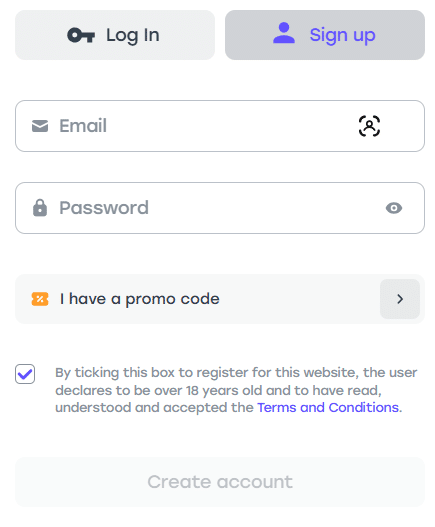
Task: Open the Terms and Conditions link
Action: click(x=328, y=407)
